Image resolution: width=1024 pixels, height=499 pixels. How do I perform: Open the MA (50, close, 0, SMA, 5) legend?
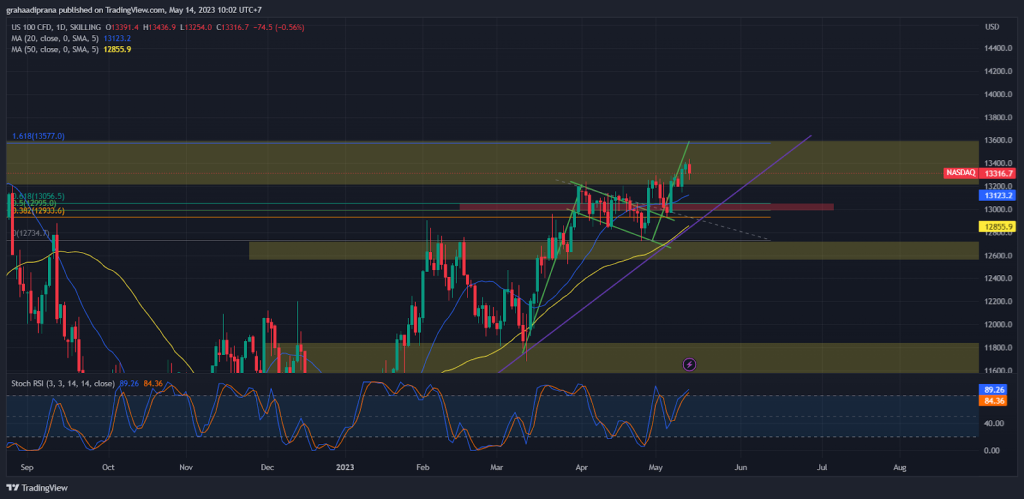[56, 49]
